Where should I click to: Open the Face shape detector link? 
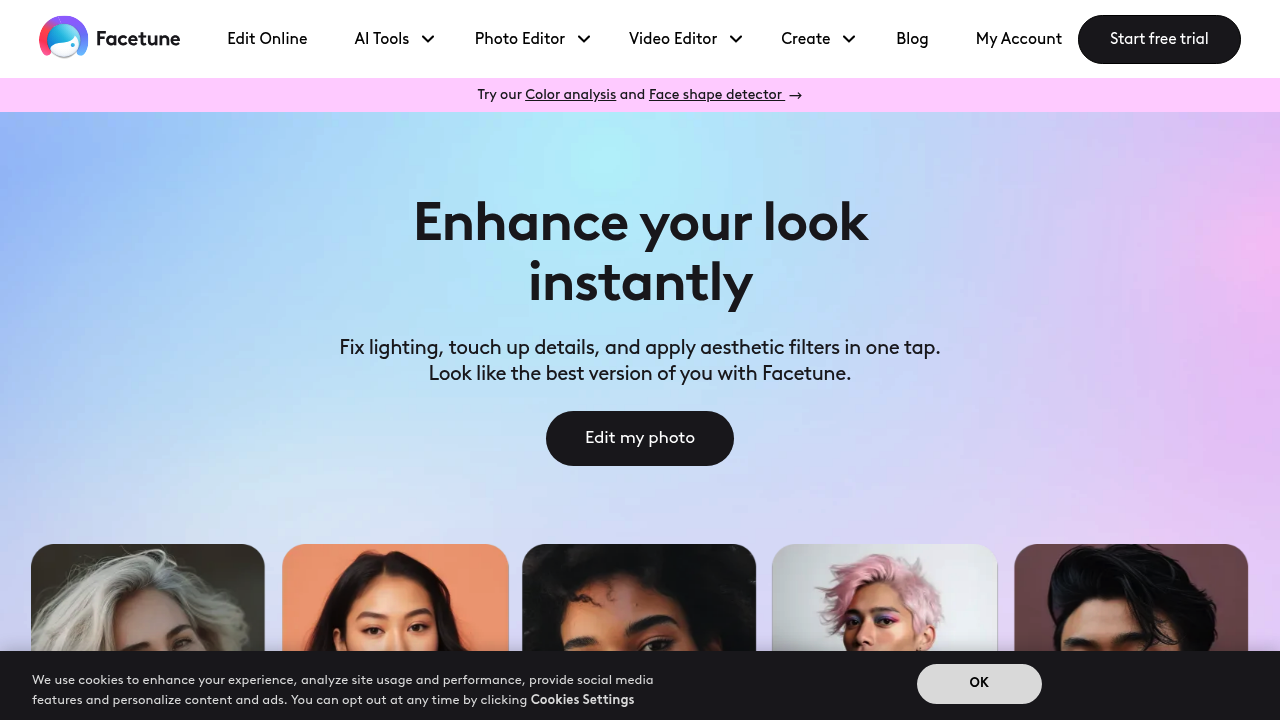pos(716,95)
